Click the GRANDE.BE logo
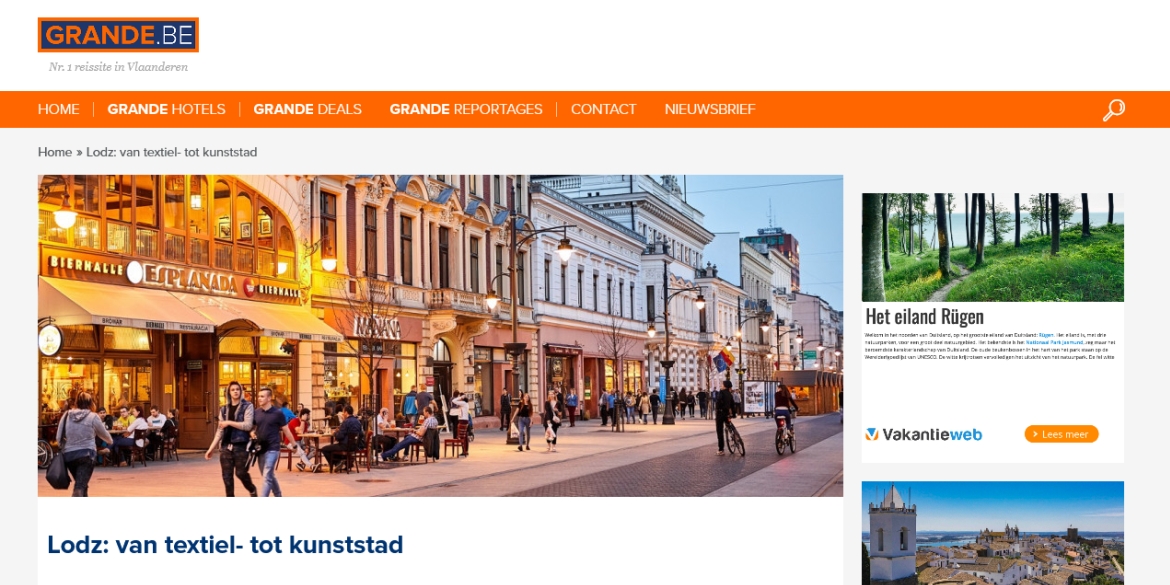This screenshot has width=1170, height=585. point(118,35)
